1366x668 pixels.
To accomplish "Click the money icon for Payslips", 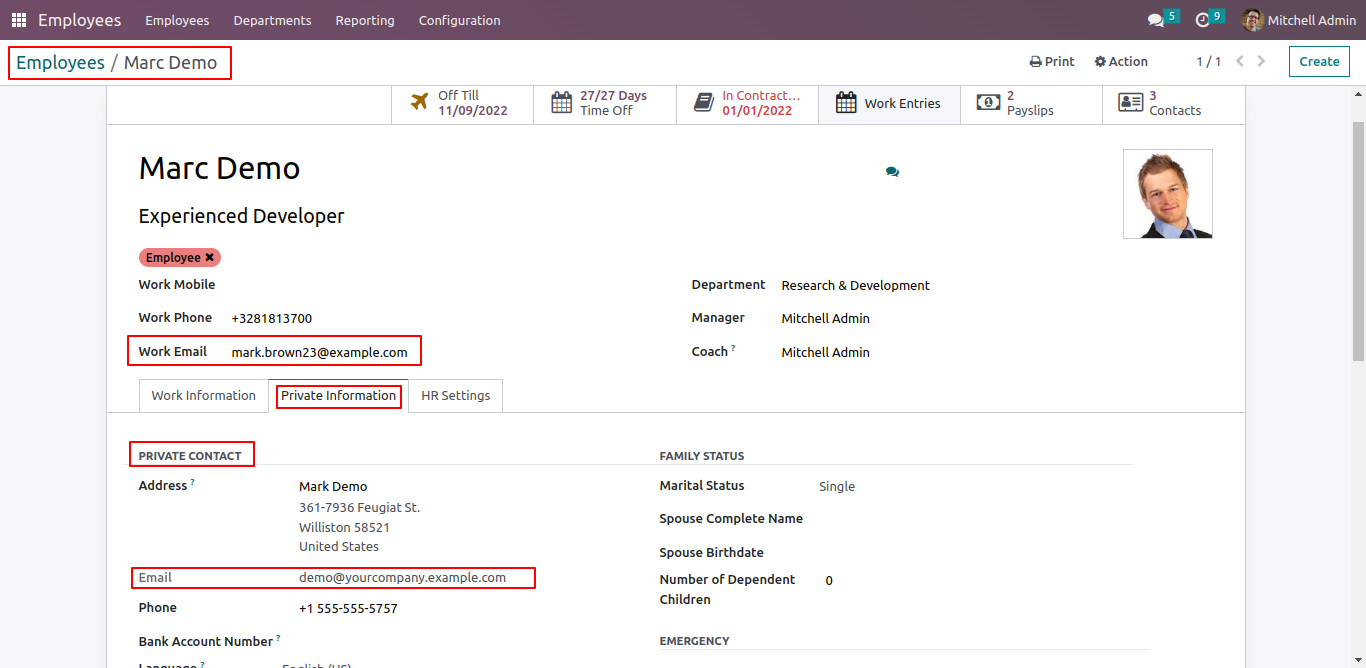I will (988, 102).
